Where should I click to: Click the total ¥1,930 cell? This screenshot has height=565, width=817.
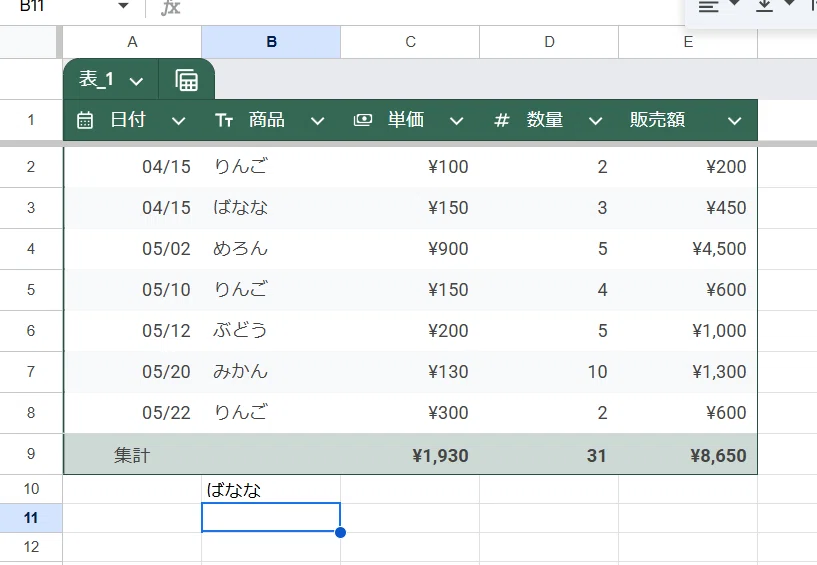(410, 455)
